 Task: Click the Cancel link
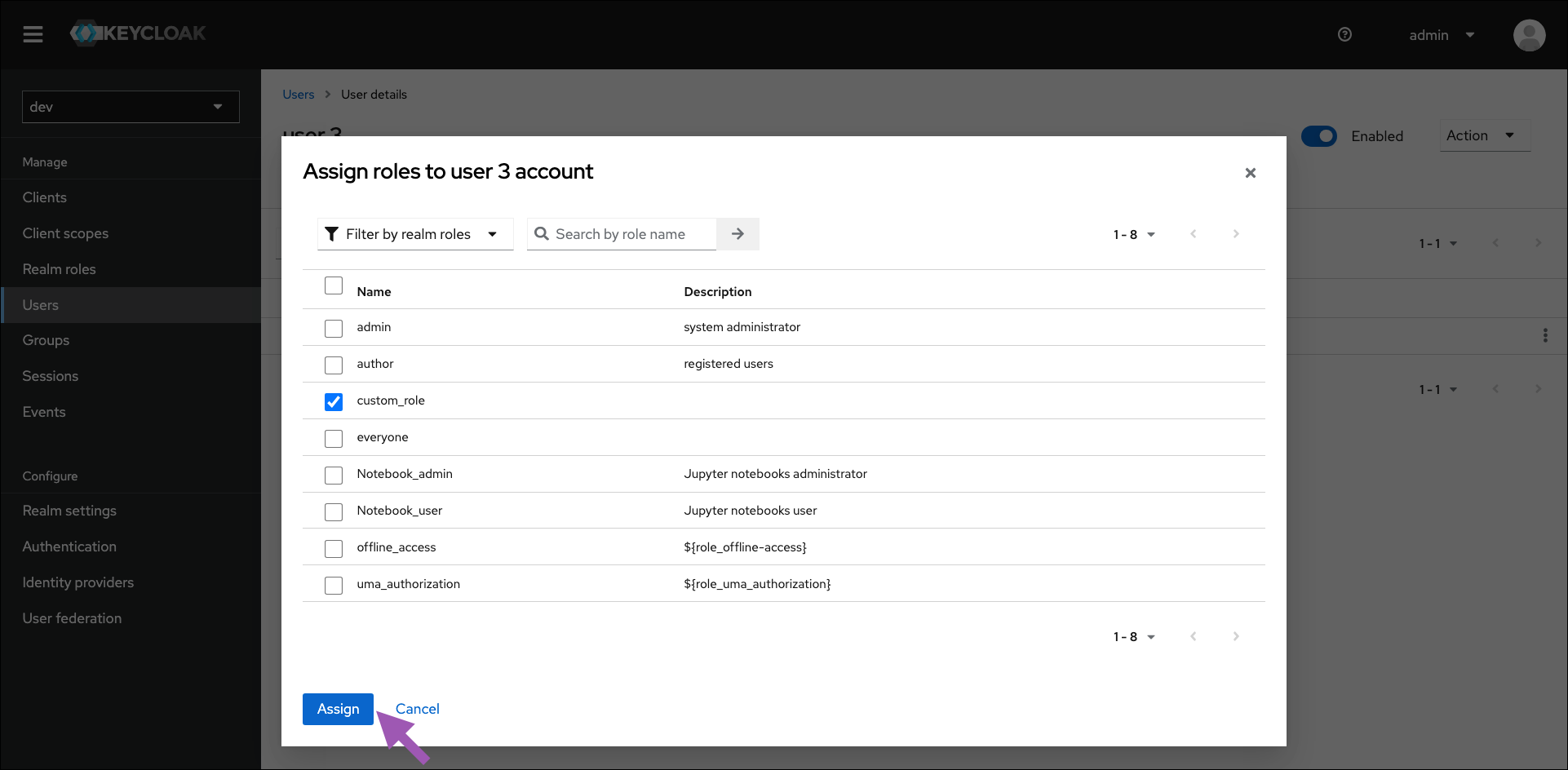pos(417,709)
